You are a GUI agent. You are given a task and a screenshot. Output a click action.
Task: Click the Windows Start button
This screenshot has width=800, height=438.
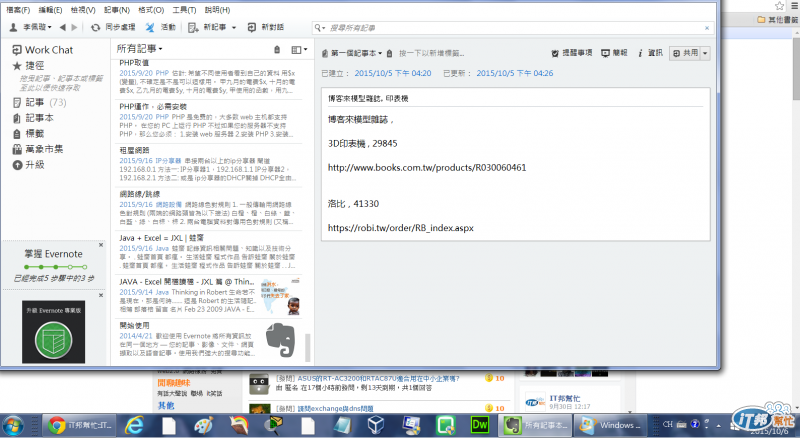pyautogui.click(x=12, y=425)
